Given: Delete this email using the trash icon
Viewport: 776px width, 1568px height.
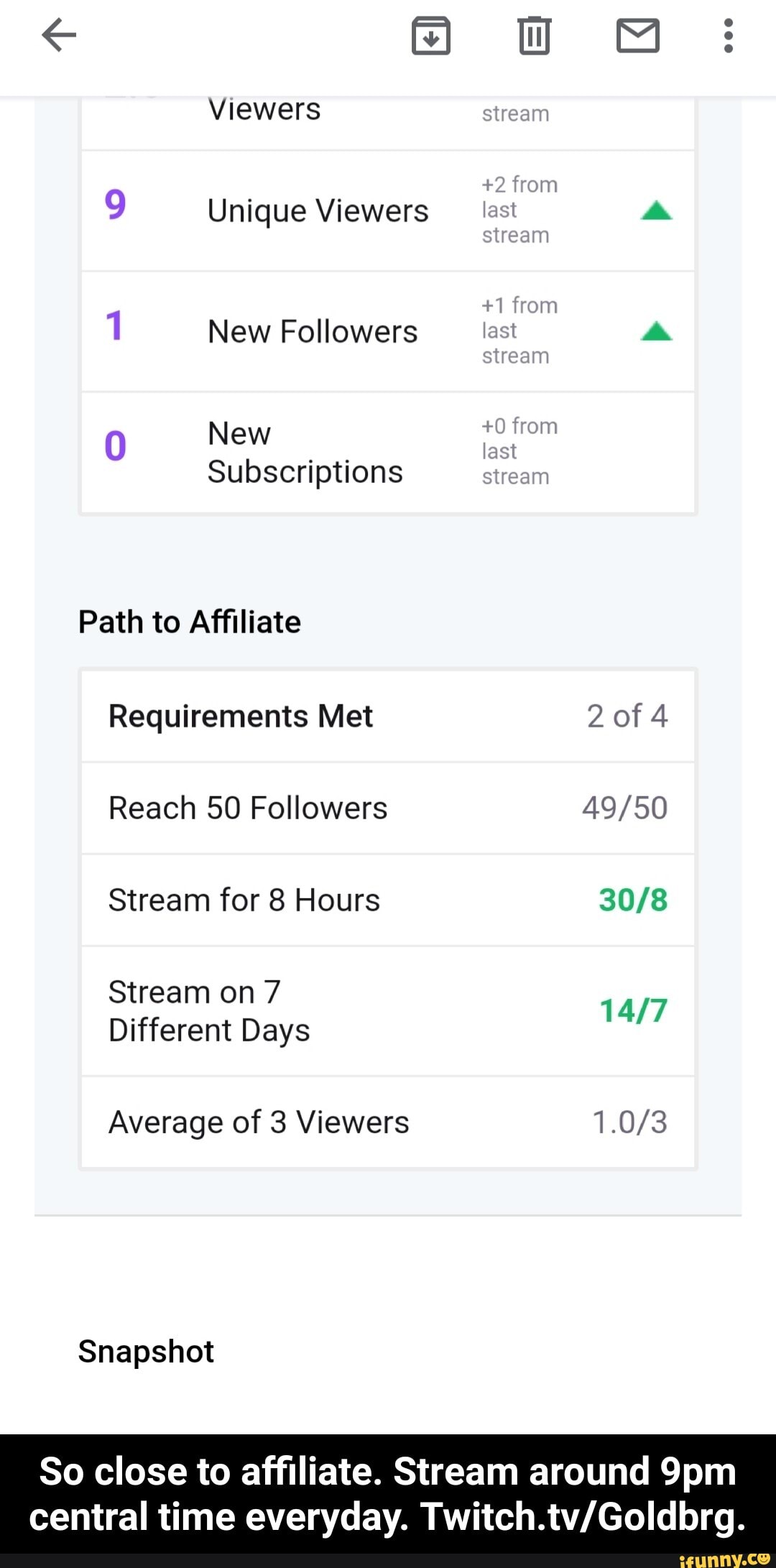Looking at the screenshot, I should 533,35.
